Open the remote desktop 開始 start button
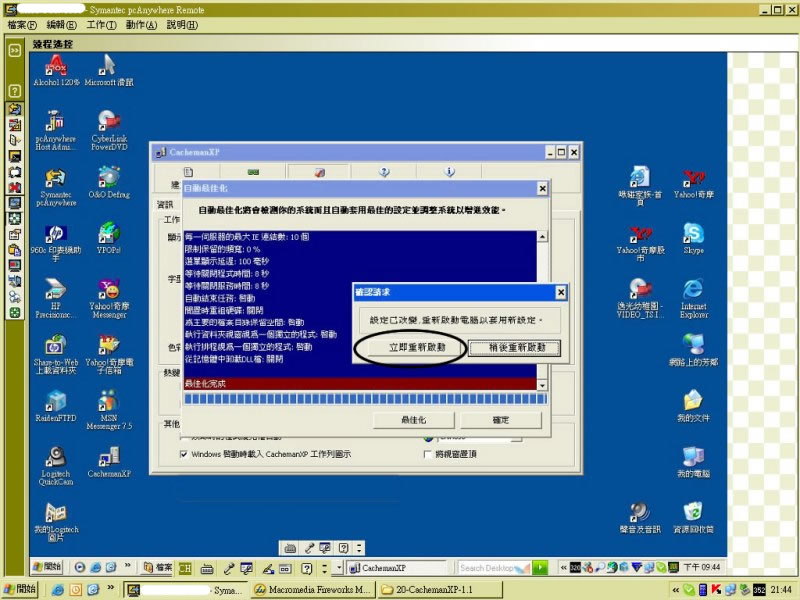 [x=47, y=567]
